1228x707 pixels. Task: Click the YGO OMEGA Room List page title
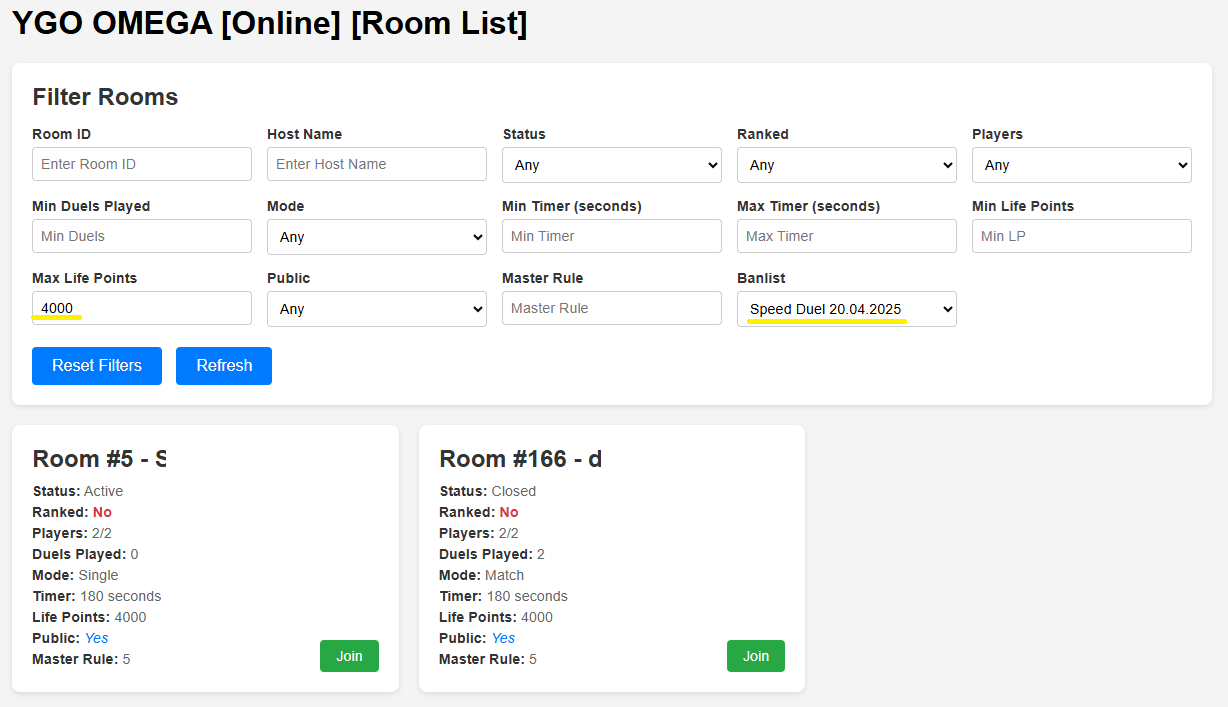click(269, 23)
